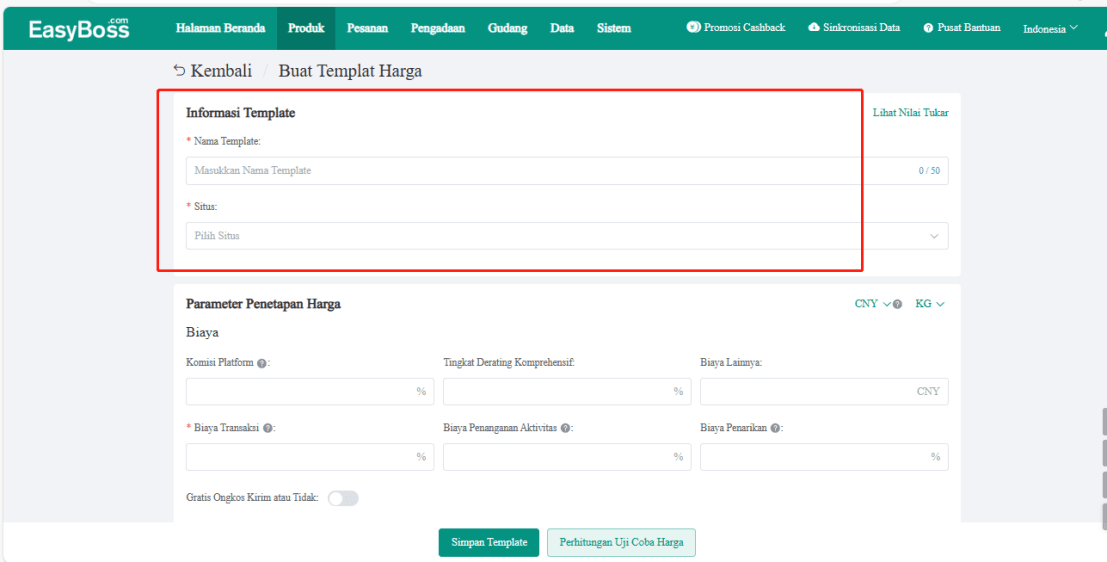This screenshot has height=562, width=1107.
Task: Open the Sistem menu
Action: click(614, 28)
